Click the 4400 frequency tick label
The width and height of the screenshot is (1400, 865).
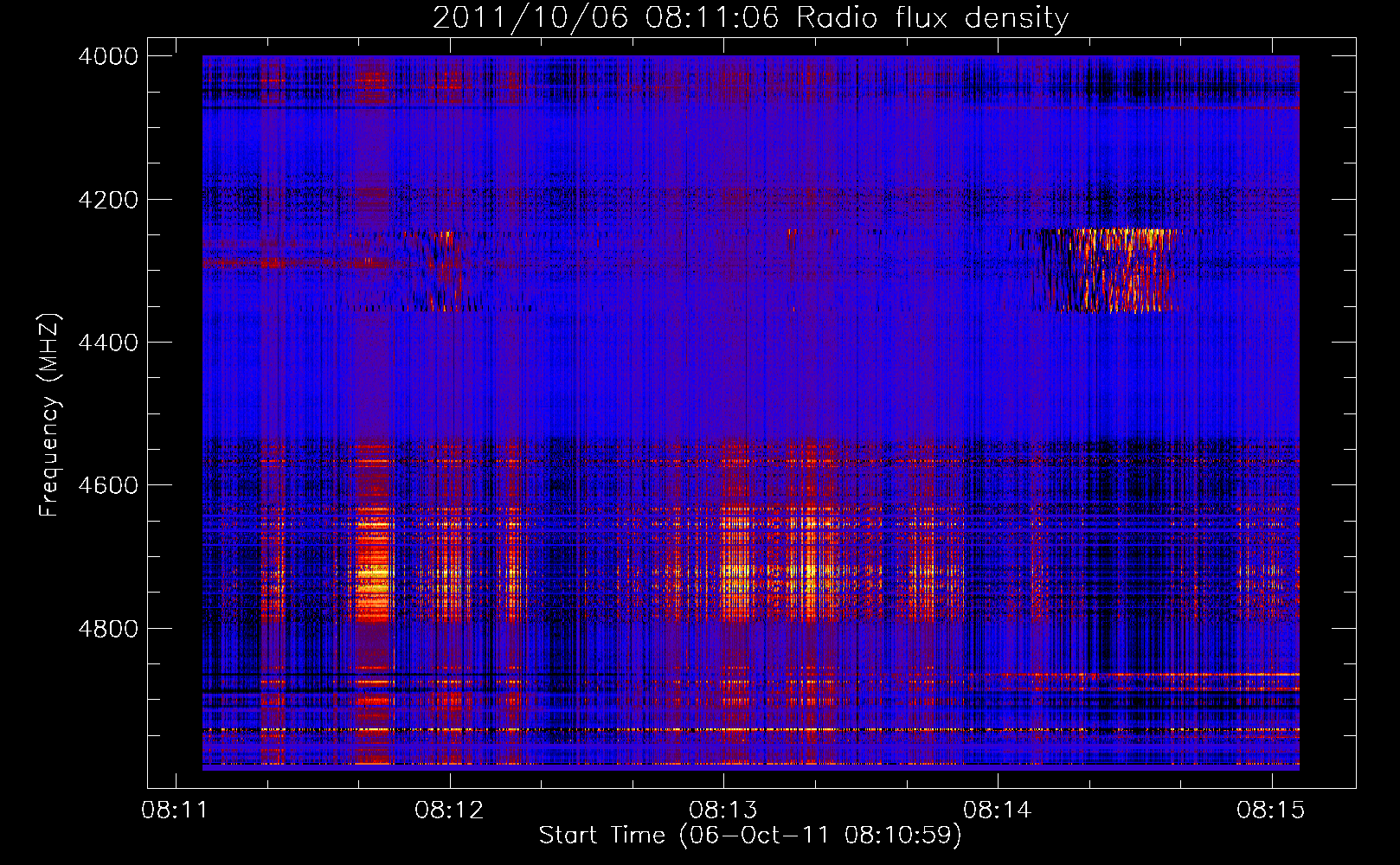(108, 343)
